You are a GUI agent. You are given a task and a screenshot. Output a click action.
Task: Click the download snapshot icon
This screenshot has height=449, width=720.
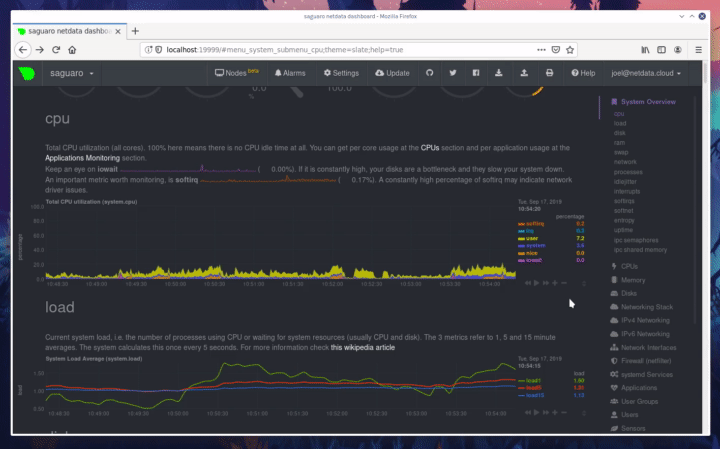click(x=499, y=73)
